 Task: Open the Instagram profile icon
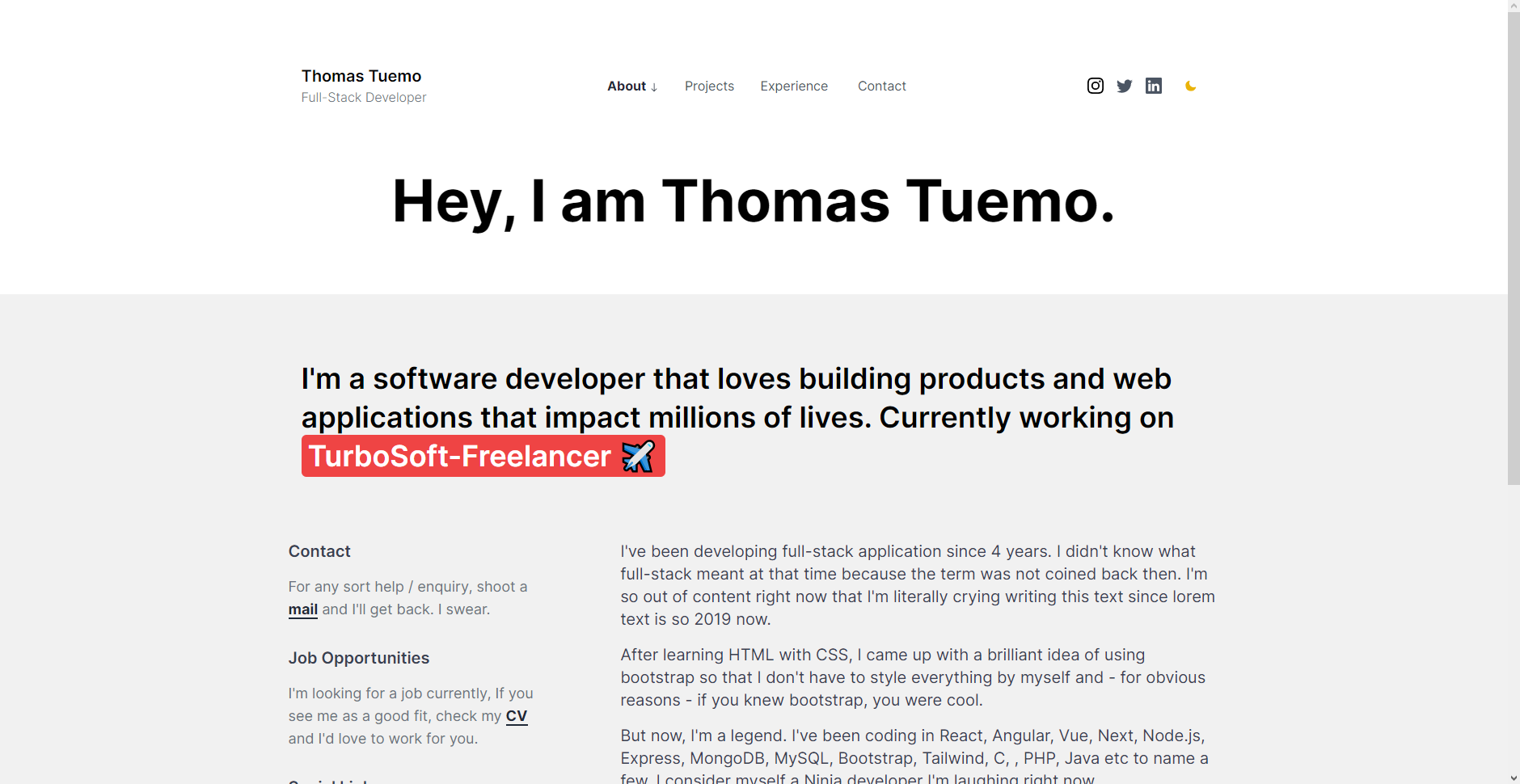(x=1096, y=86)
